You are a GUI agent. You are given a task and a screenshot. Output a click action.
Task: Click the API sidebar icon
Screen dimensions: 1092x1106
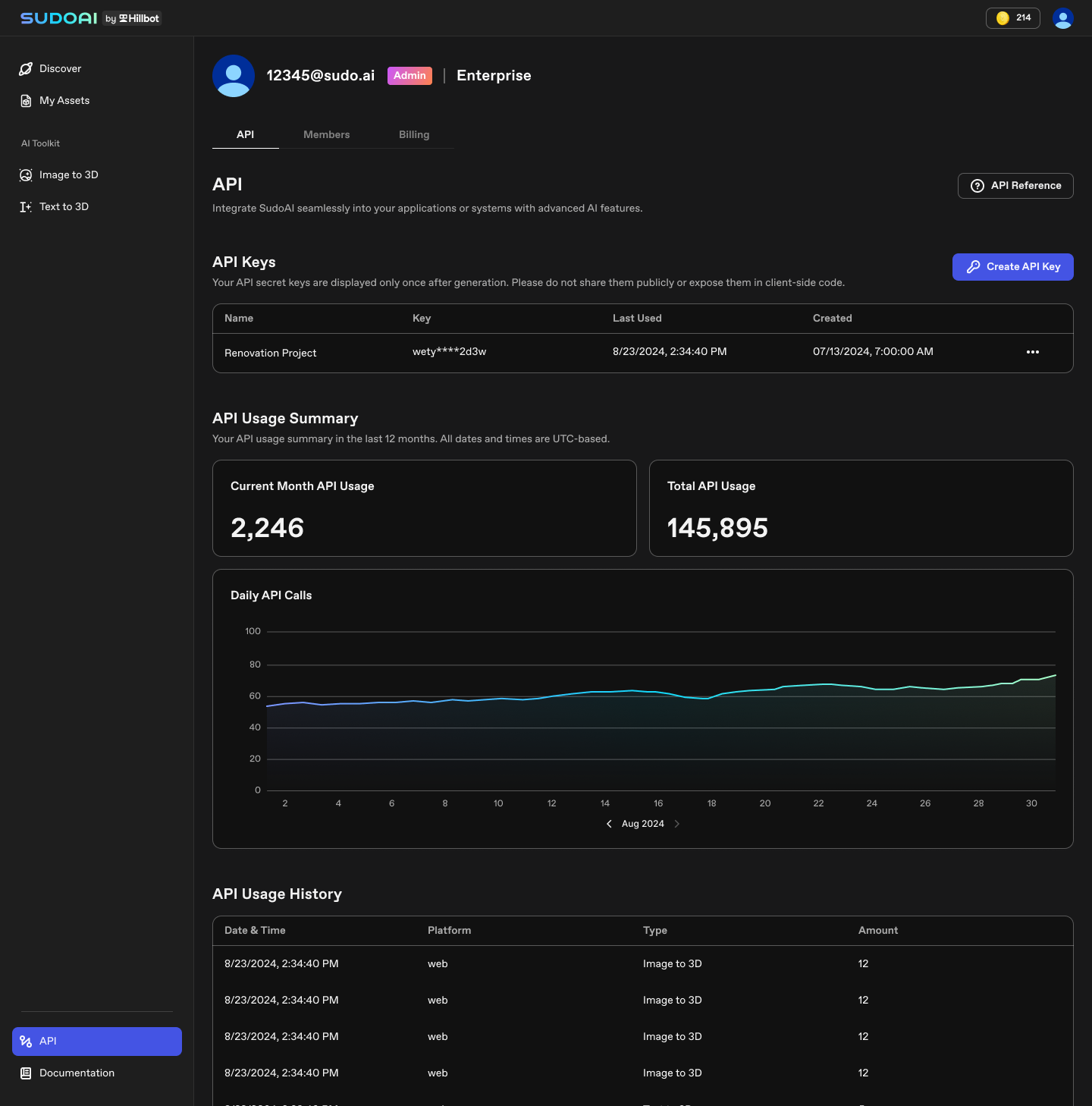26,1042
